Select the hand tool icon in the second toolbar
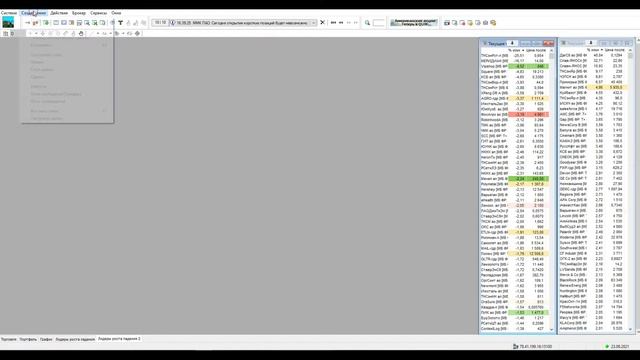Viewport: 640px width, 360px height. 81,33
